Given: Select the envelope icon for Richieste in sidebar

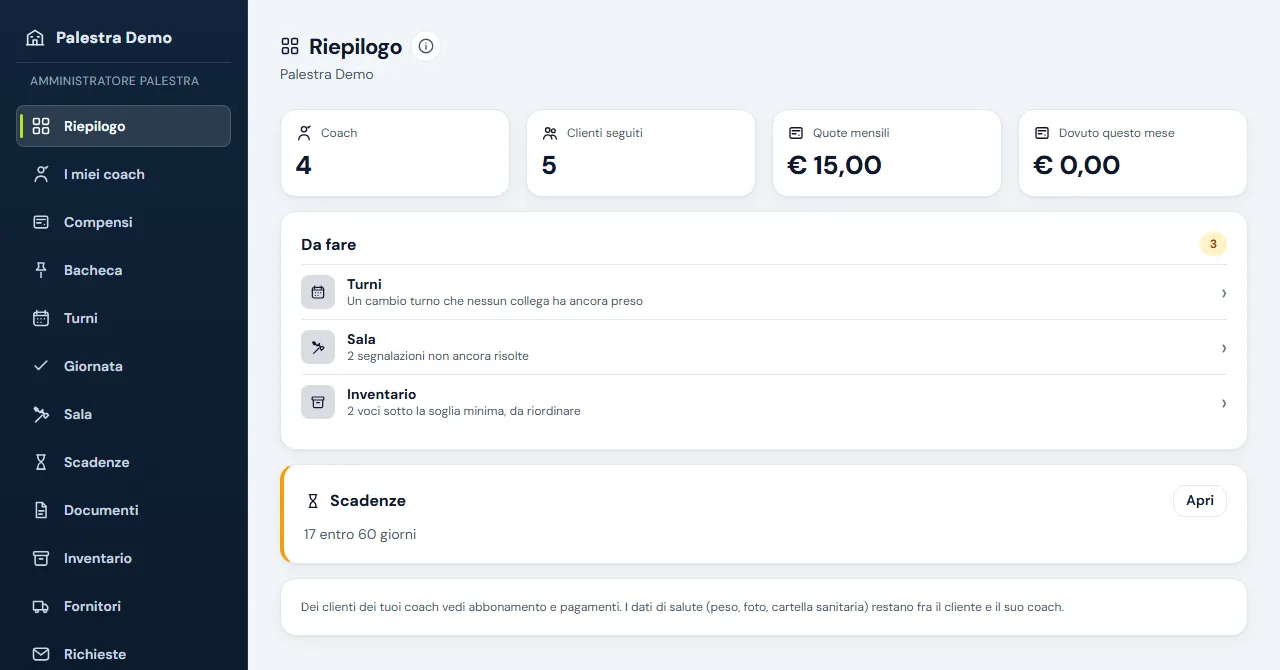Looking at the screenshot, I should click(41, 654).
